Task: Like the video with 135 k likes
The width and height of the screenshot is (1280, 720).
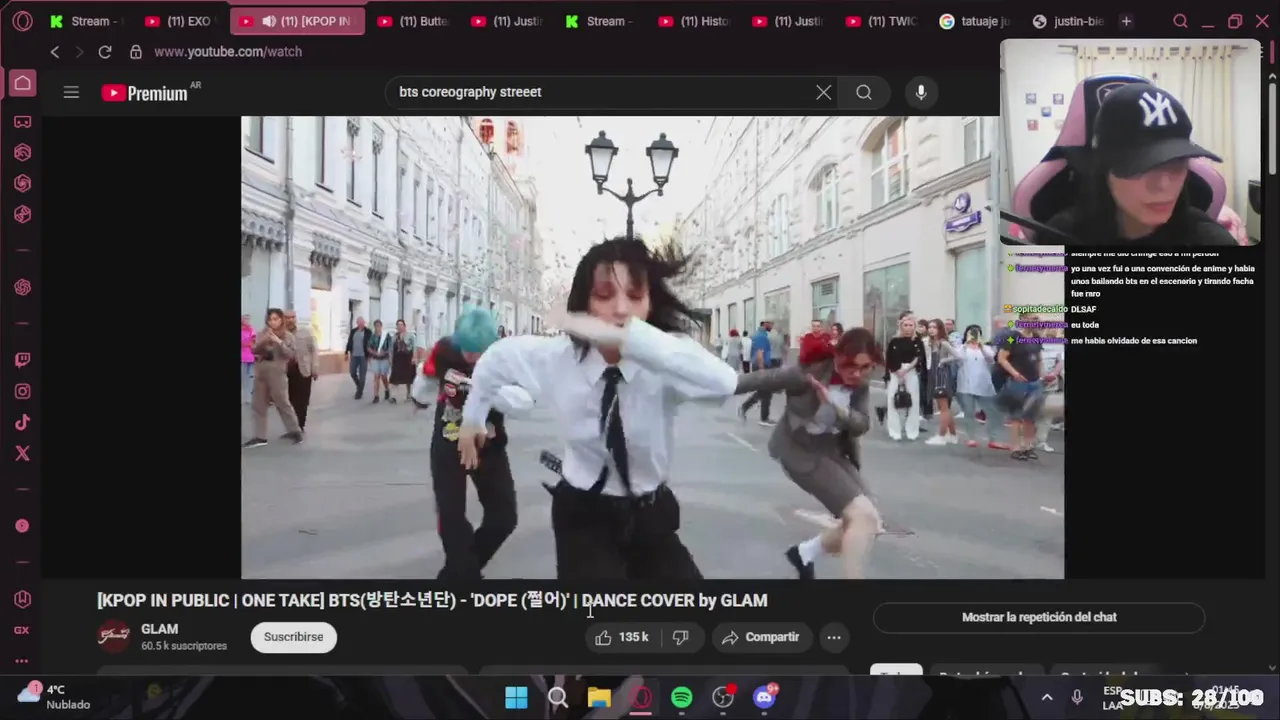Action: 622,637
